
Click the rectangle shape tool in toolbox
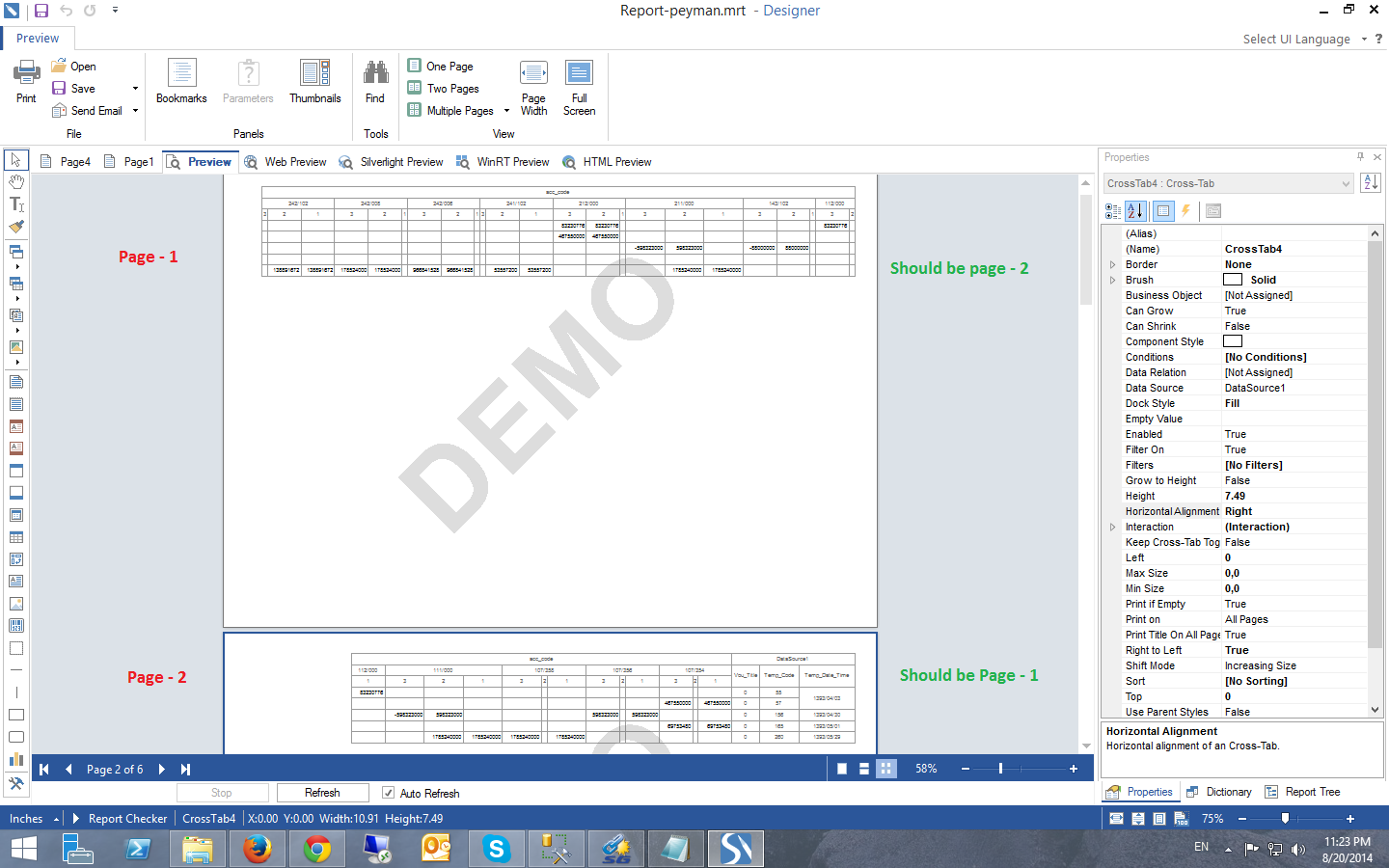pyautogui.click(x=16, y=715)
